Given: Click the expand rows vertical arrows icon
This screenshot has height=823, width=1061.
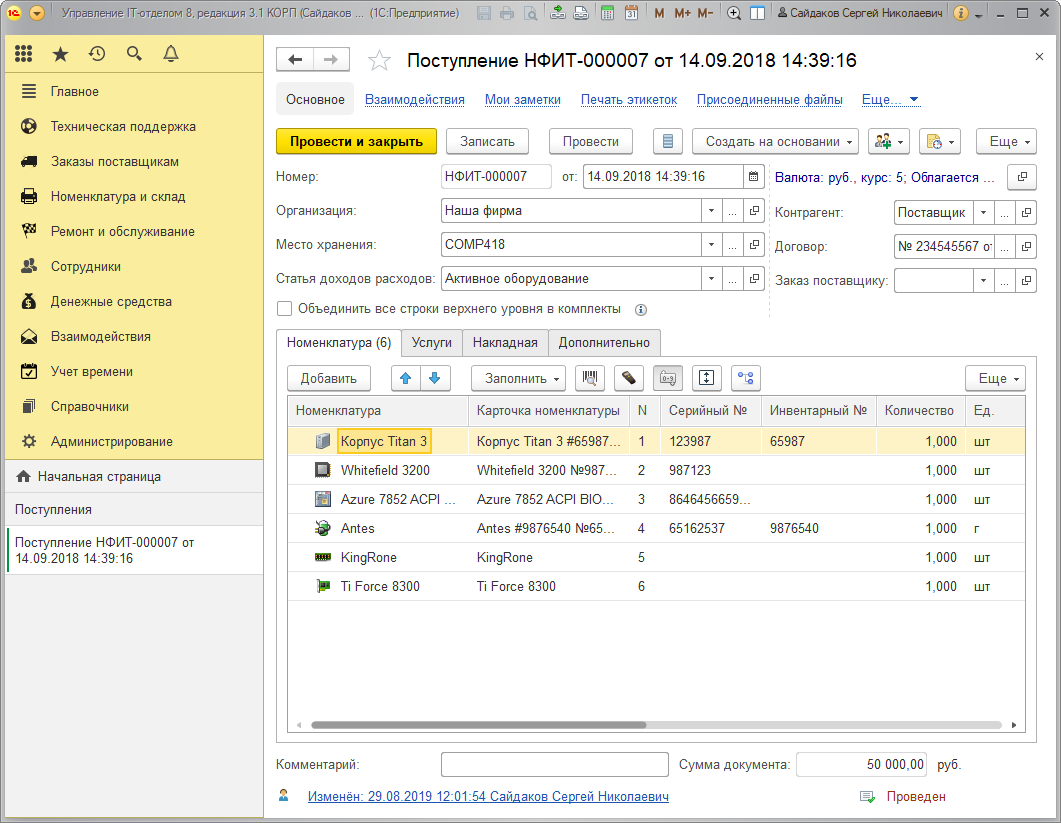Looking at the screenshot, I should (706, 378).
